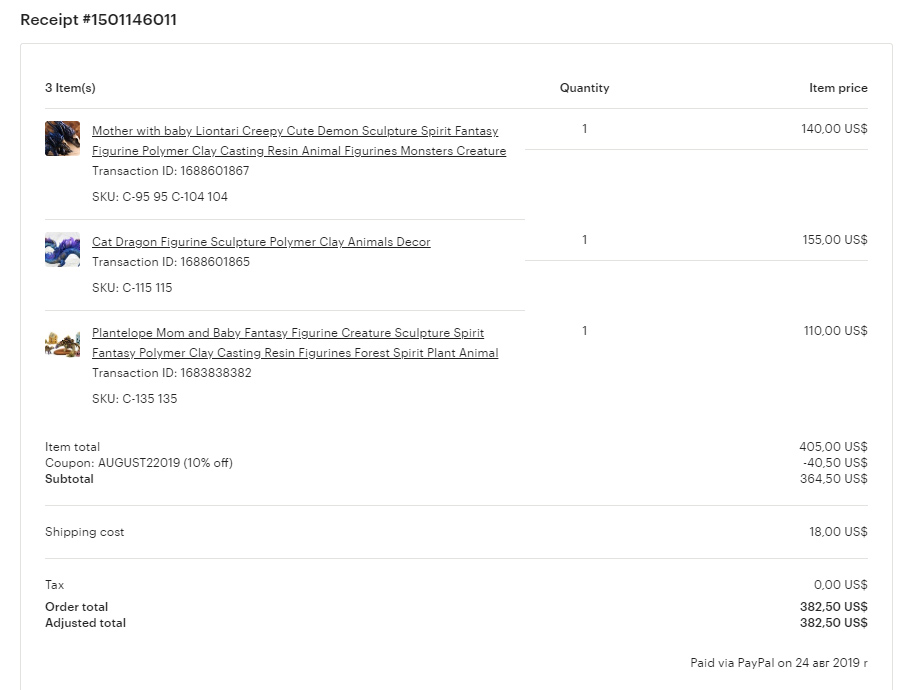This screenshot has width=910, height=690.
Task: Click the Item total 405,00 US$ amount
Action: (x=833, y=447)
